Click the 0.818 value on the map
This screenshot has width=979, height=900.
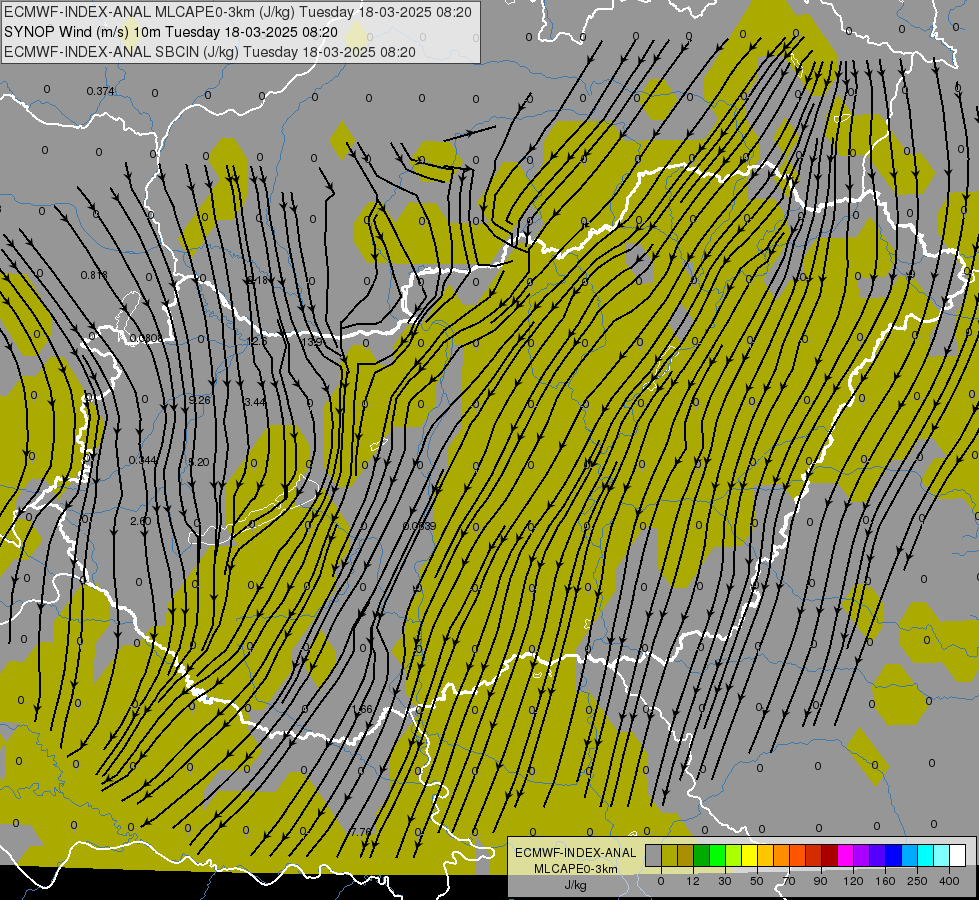94,275
